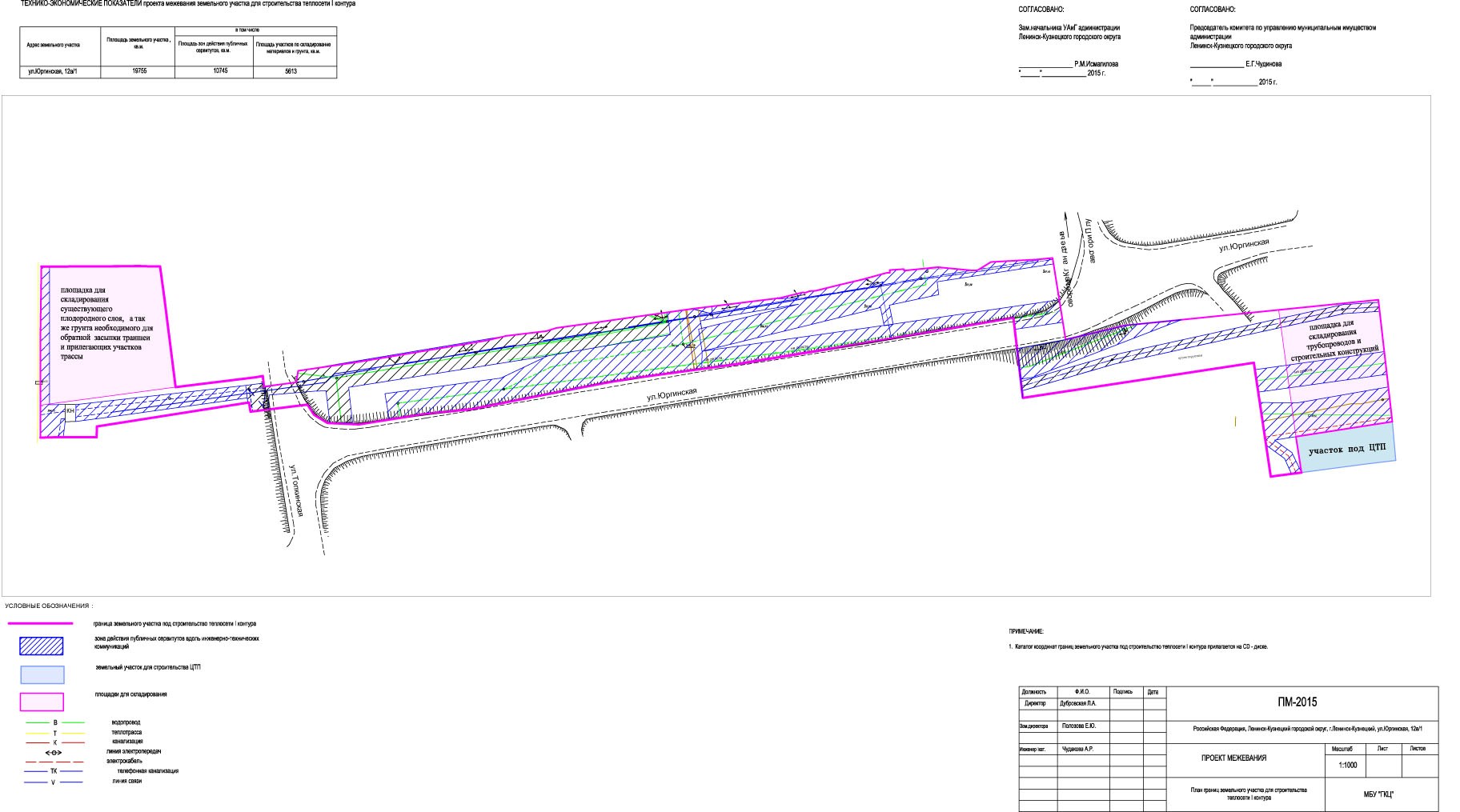The image size is (1460, 812).
Task: Click the участок под ЦТП area on plan
Action: [x=1346, y=450]
